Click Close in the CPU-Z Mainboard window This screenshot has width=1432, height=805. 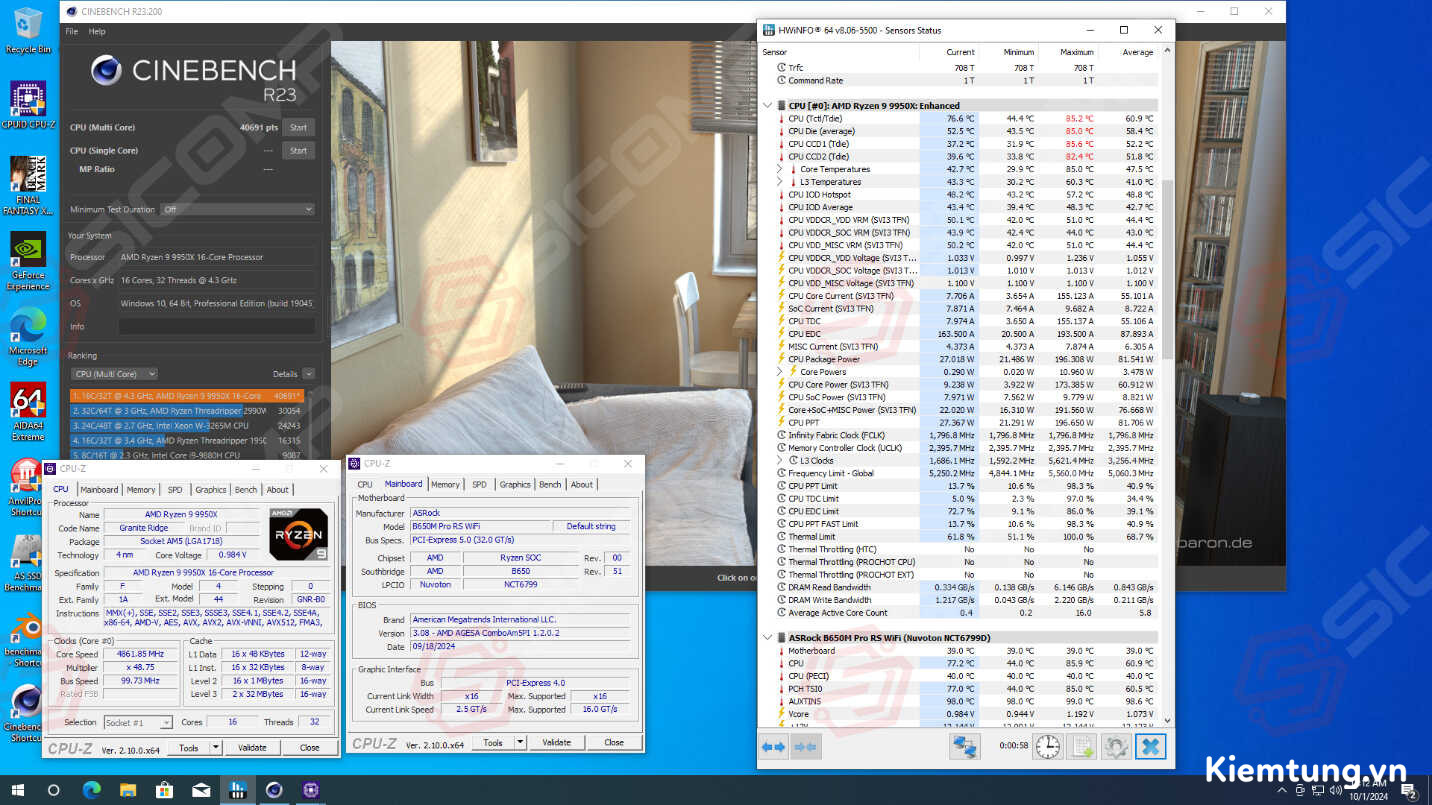tap(614, 742)
